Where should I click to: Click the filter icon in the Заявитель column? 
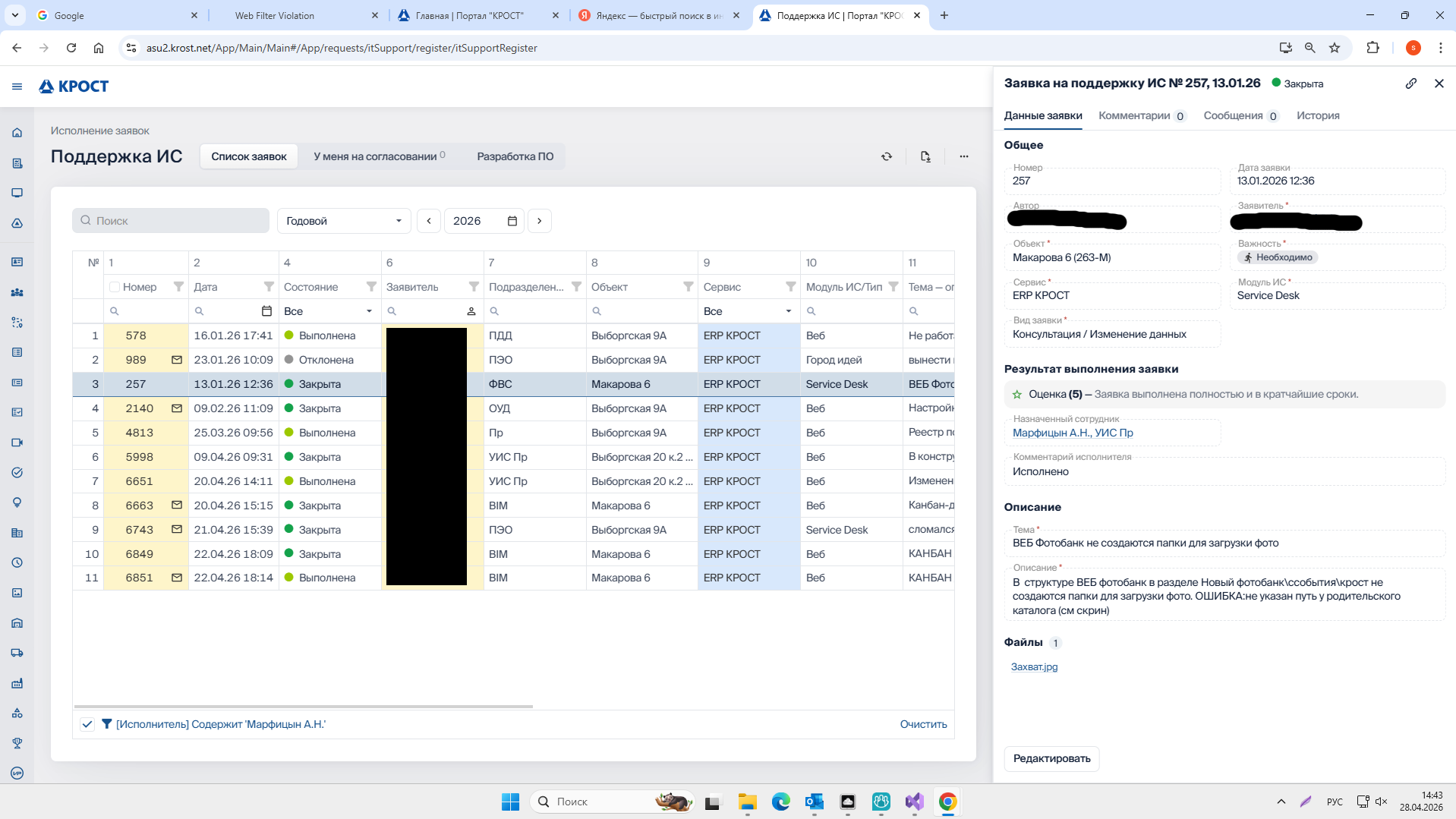(474, 287)
